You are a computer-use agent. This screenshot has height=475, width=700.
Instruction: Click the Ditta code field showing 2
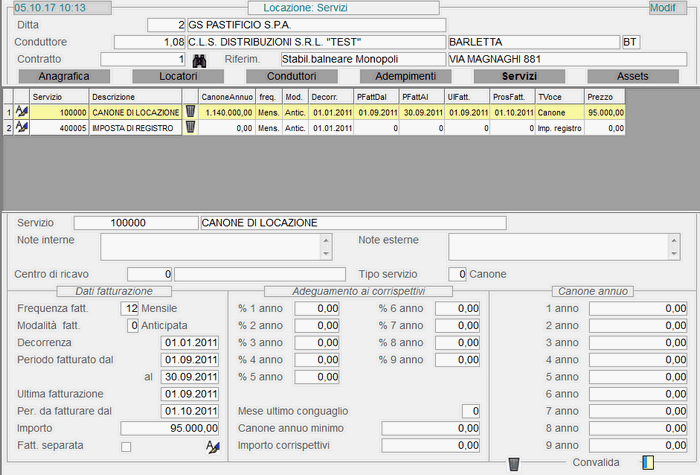[166, 25]
